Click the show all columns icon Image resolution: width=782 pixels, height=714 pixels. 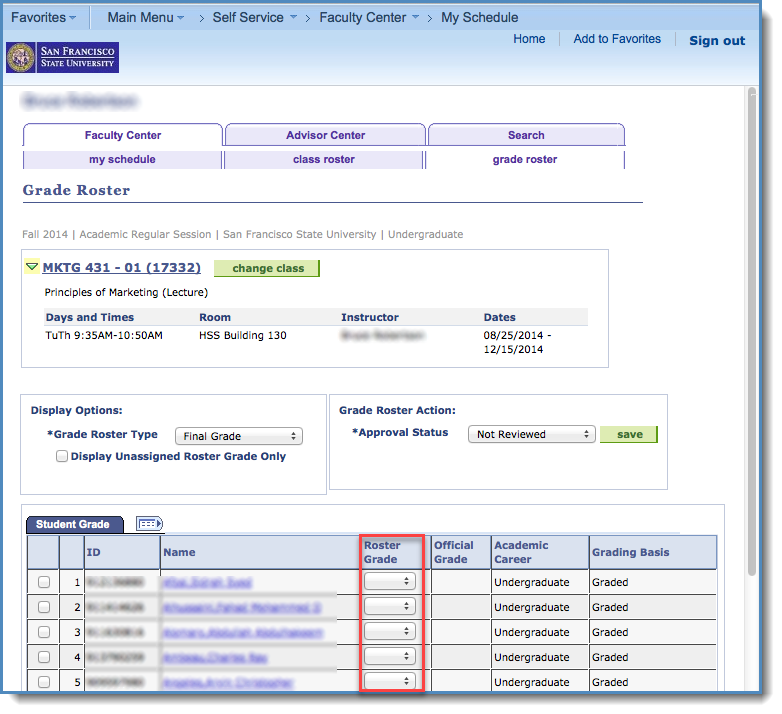click(x=149, y=524)
